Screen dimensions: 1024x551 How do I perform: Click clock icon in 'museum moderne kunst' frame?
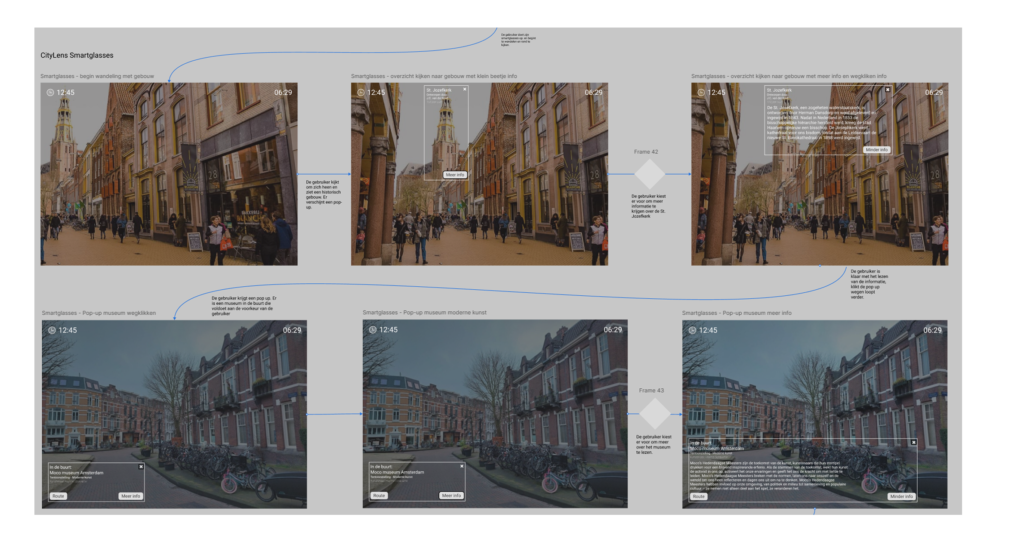pos(372,329)
